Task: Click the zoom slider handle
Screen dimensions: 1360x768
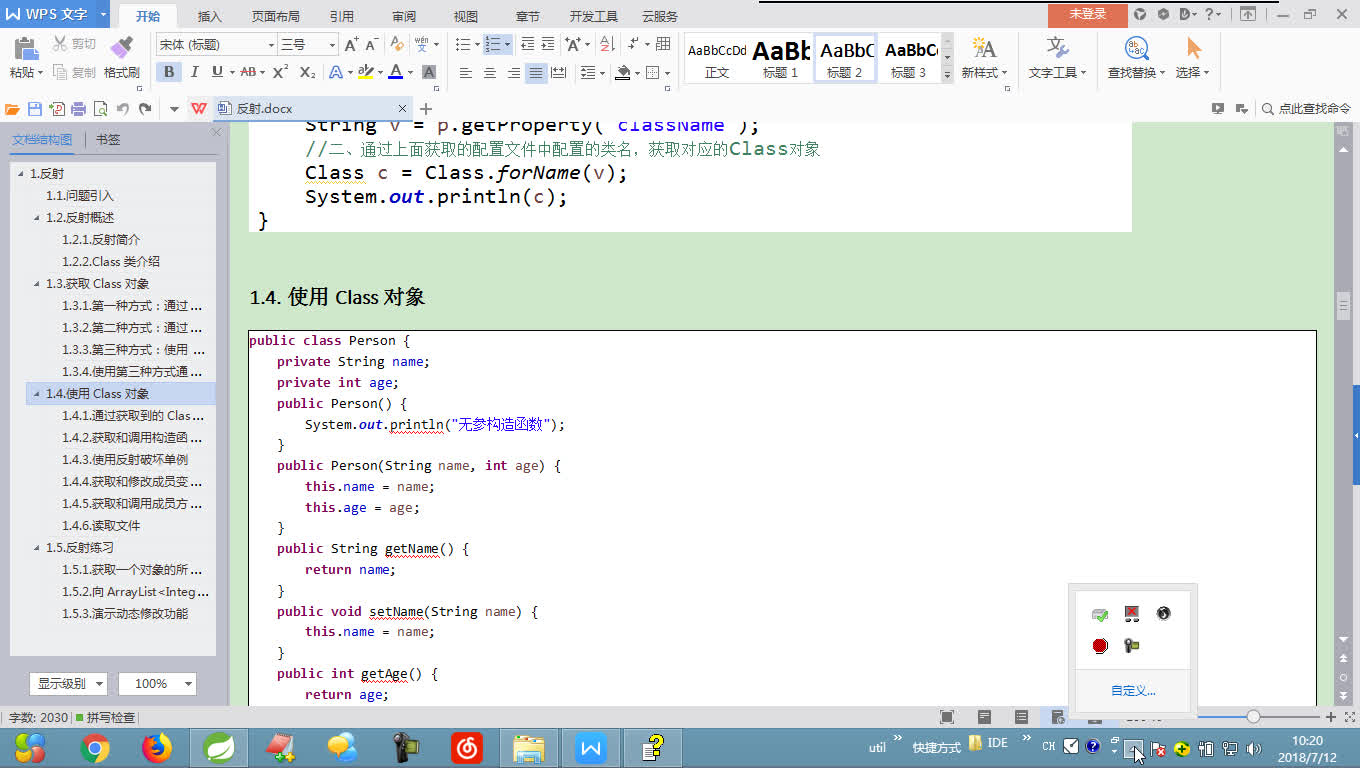Action: (1253, 716)
